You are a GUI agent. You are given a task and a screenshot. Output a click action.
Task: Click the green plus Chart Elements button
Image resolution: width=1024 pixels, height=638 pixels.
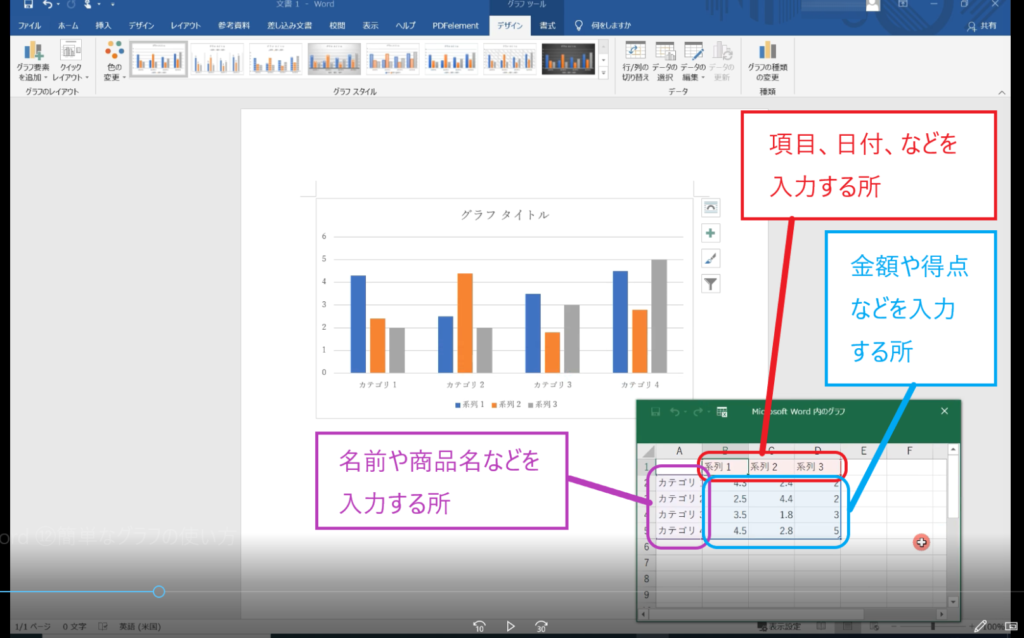(x=710, y=233)
